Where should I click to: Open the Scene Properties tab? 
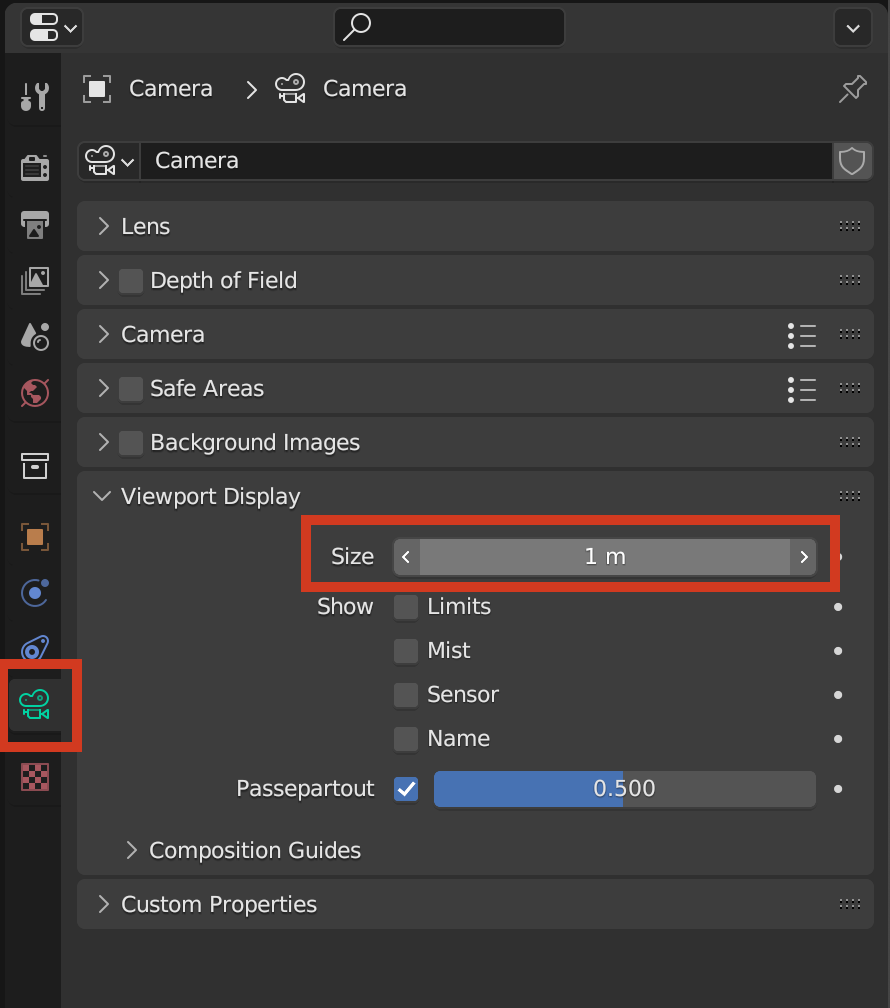33,337
